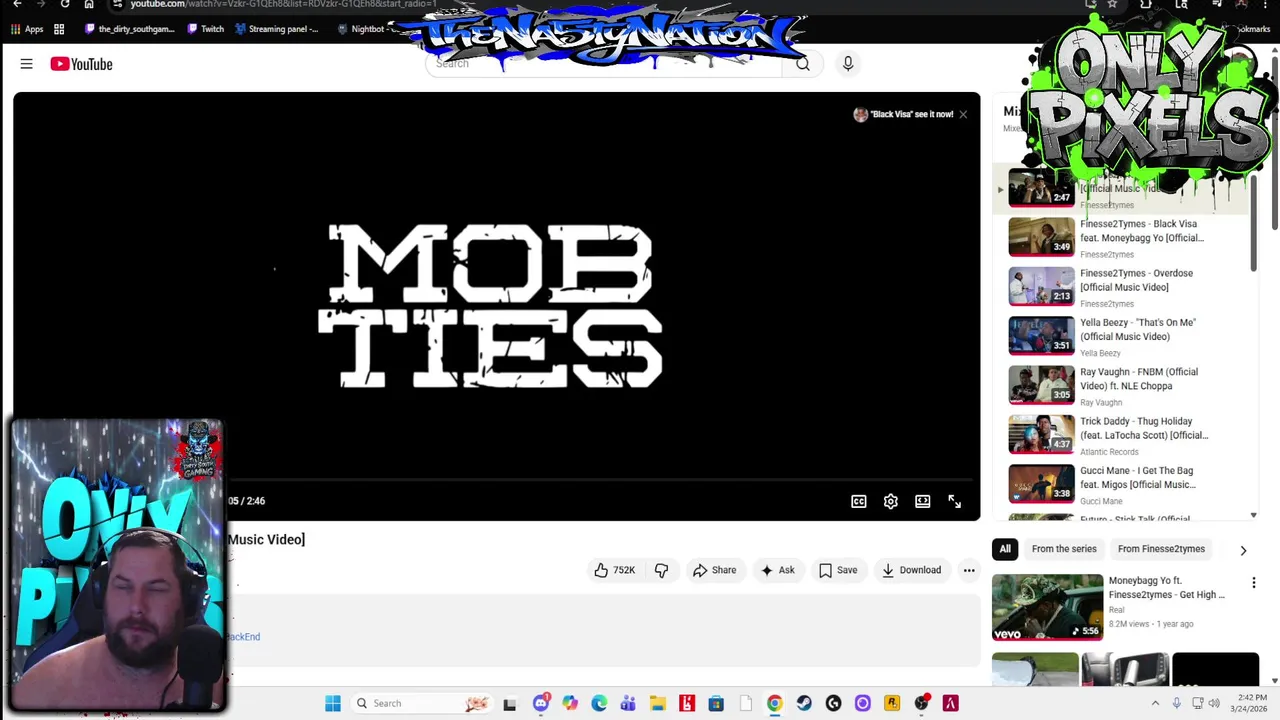Open Discord from the taskbar

tap(541, 704)
